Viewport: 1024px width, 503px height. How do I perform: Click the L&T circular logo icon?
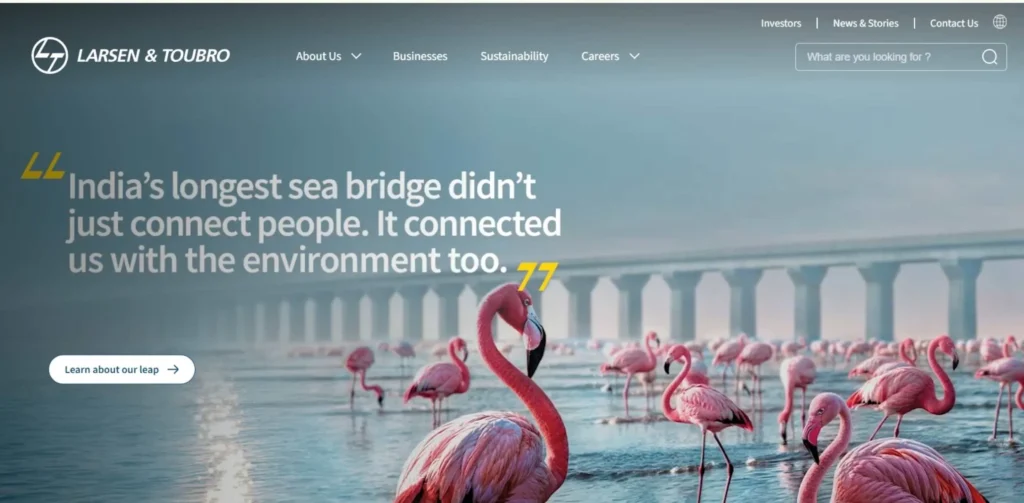(50, 56)
